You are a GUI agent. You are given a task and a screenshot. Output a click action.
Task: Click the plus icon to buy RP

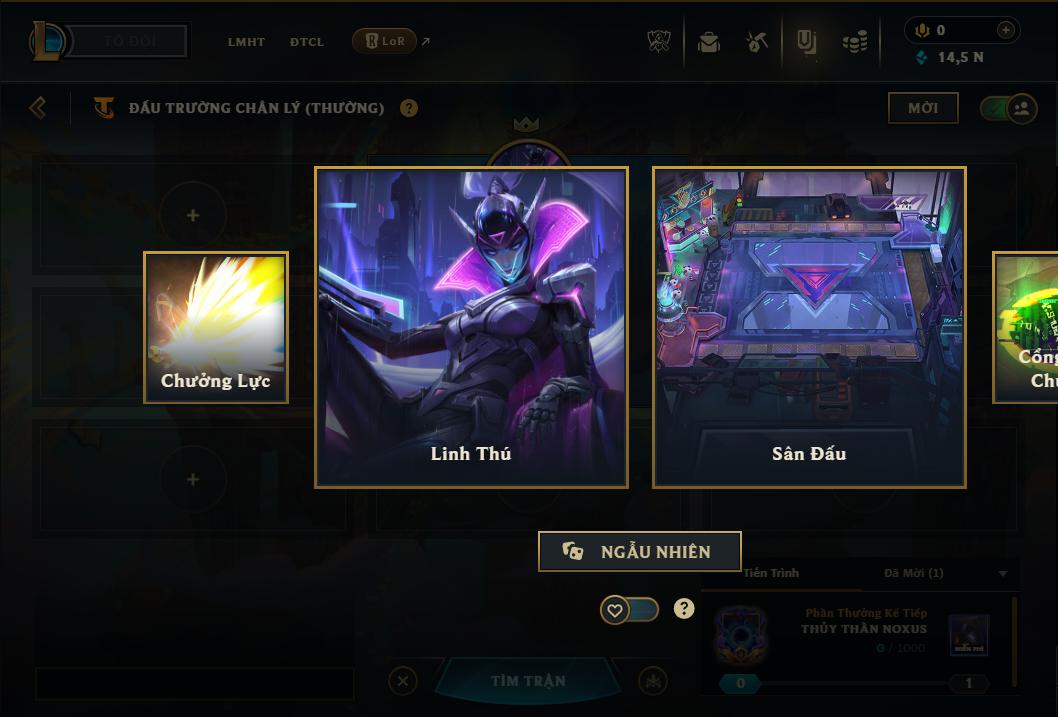[x=1005, y=30]
